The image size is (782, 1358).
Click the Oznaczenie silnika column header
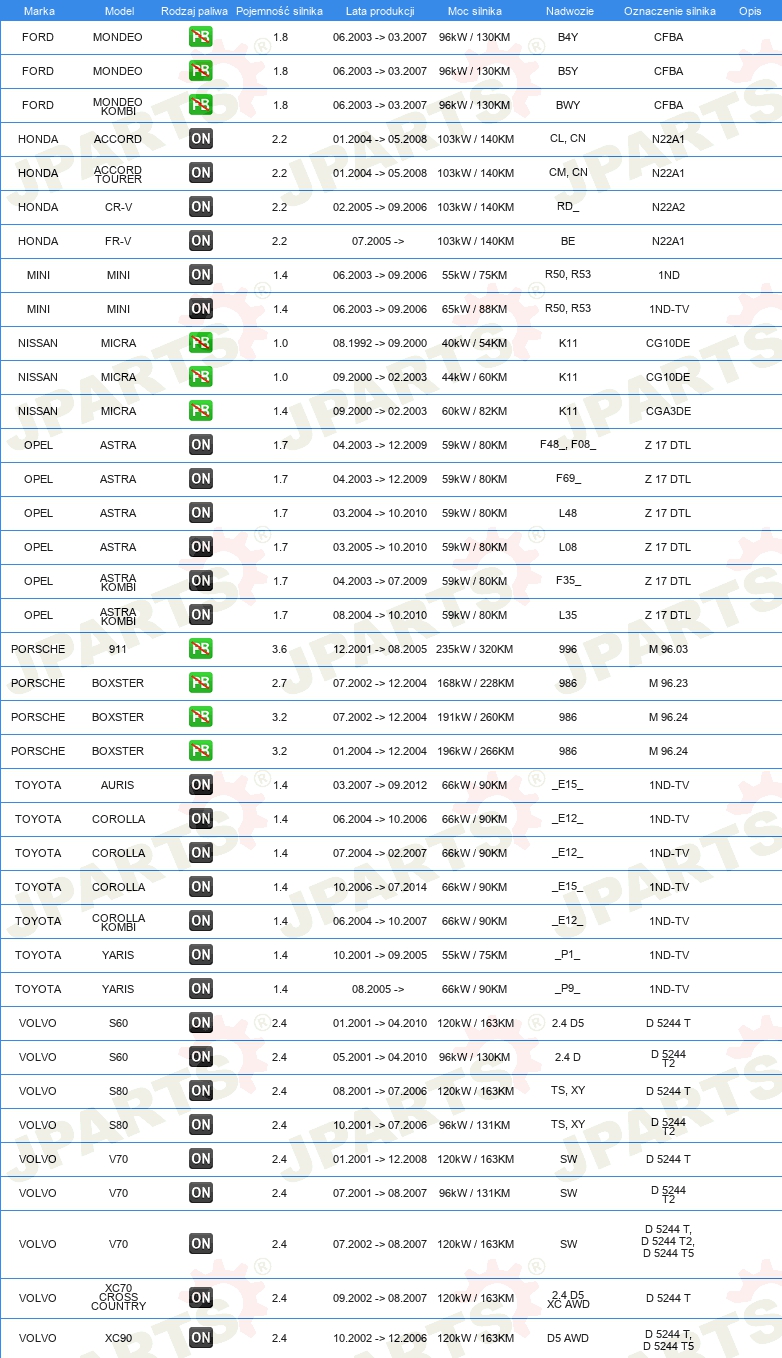670,11
